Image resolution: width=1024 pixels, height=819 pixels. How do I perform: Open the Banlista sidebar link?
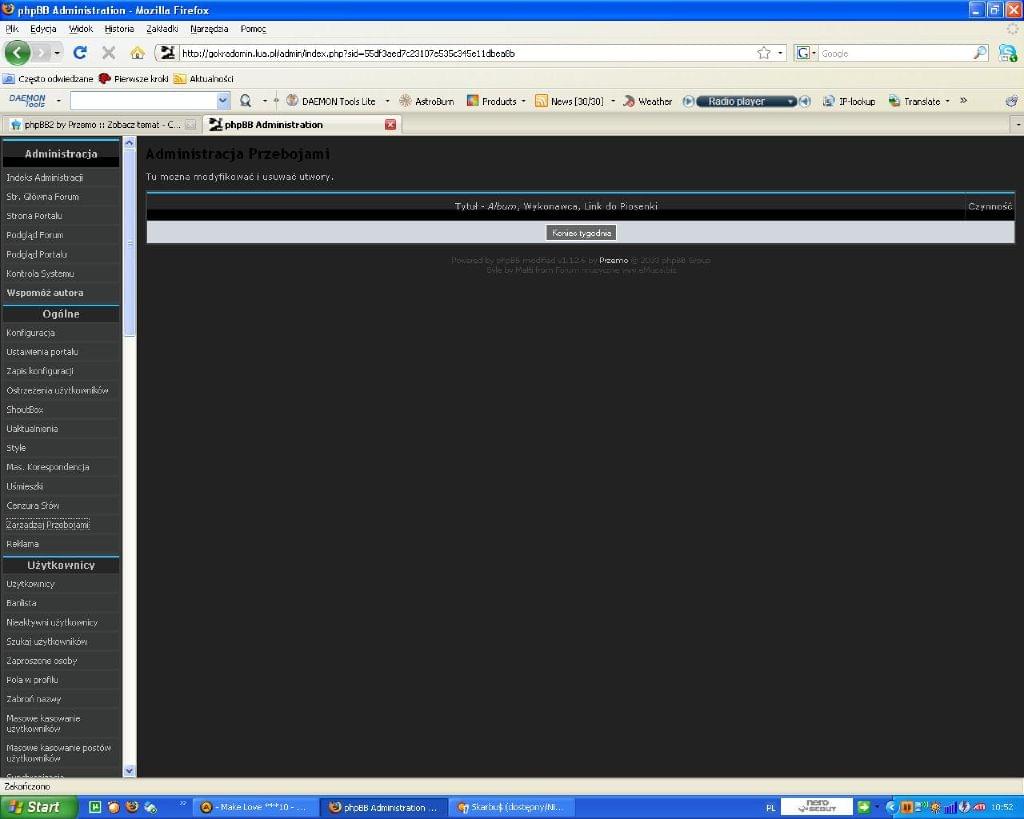[x=22, y=603]
